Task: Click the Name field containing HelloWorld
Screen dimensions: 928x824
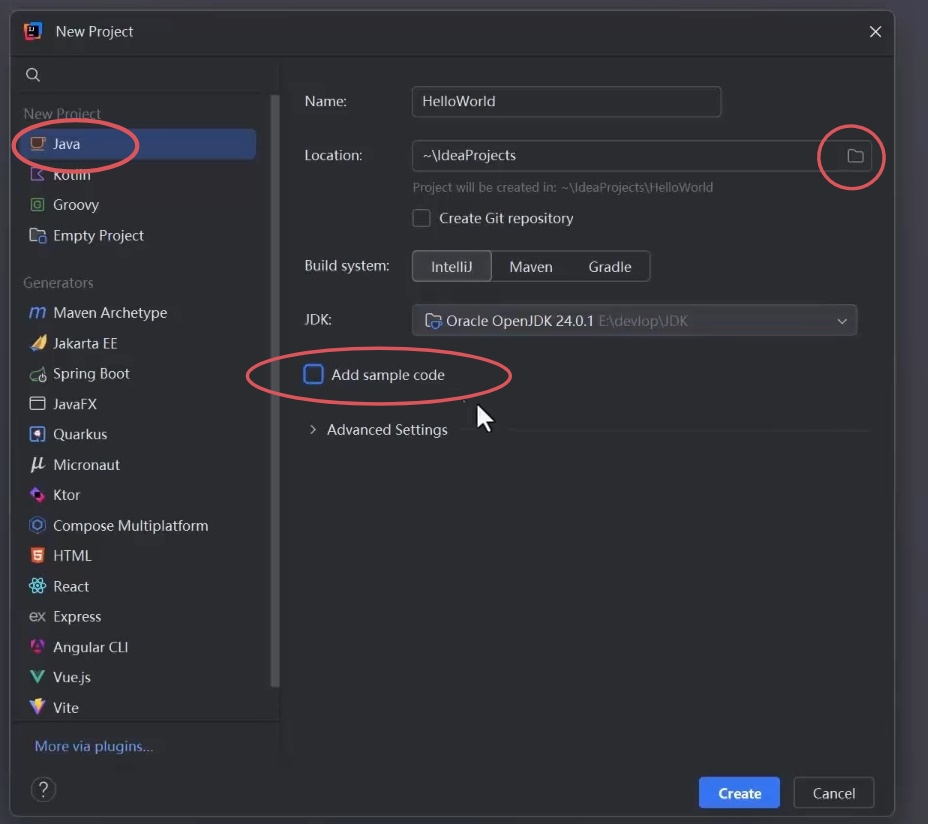Action: (x=566, y=101)
